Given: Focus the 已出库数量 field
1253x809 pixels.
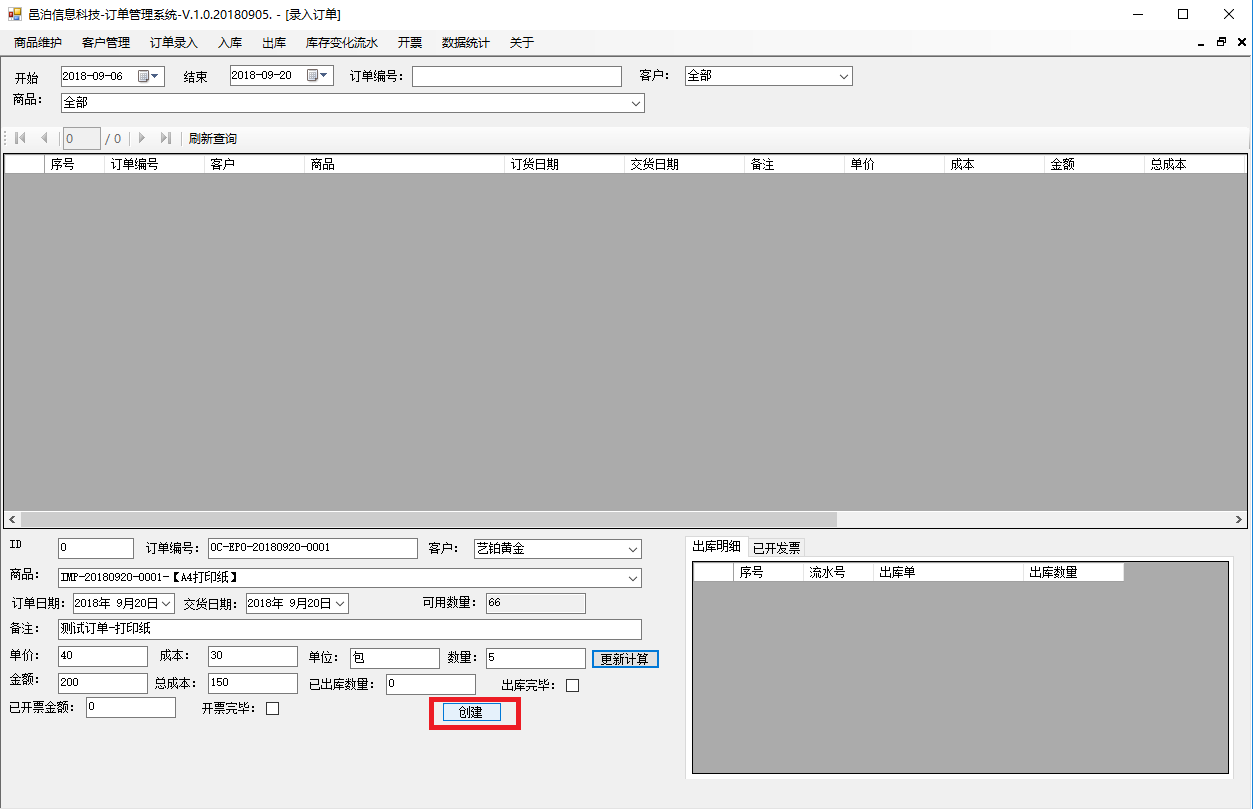Looking at the screenshot, I should click(x=431, y=684).
